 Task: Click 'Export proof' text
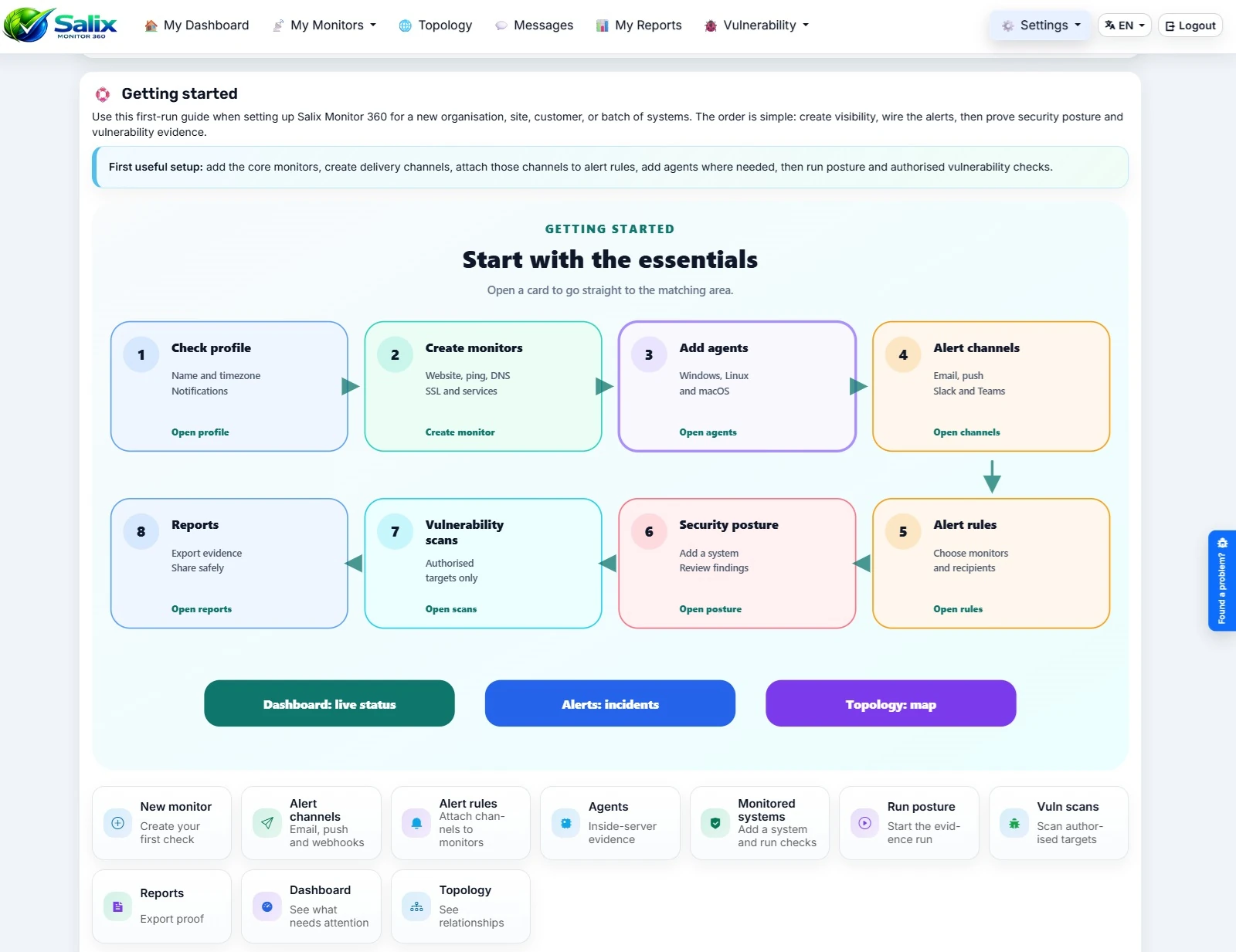click(x=171, y=919)
